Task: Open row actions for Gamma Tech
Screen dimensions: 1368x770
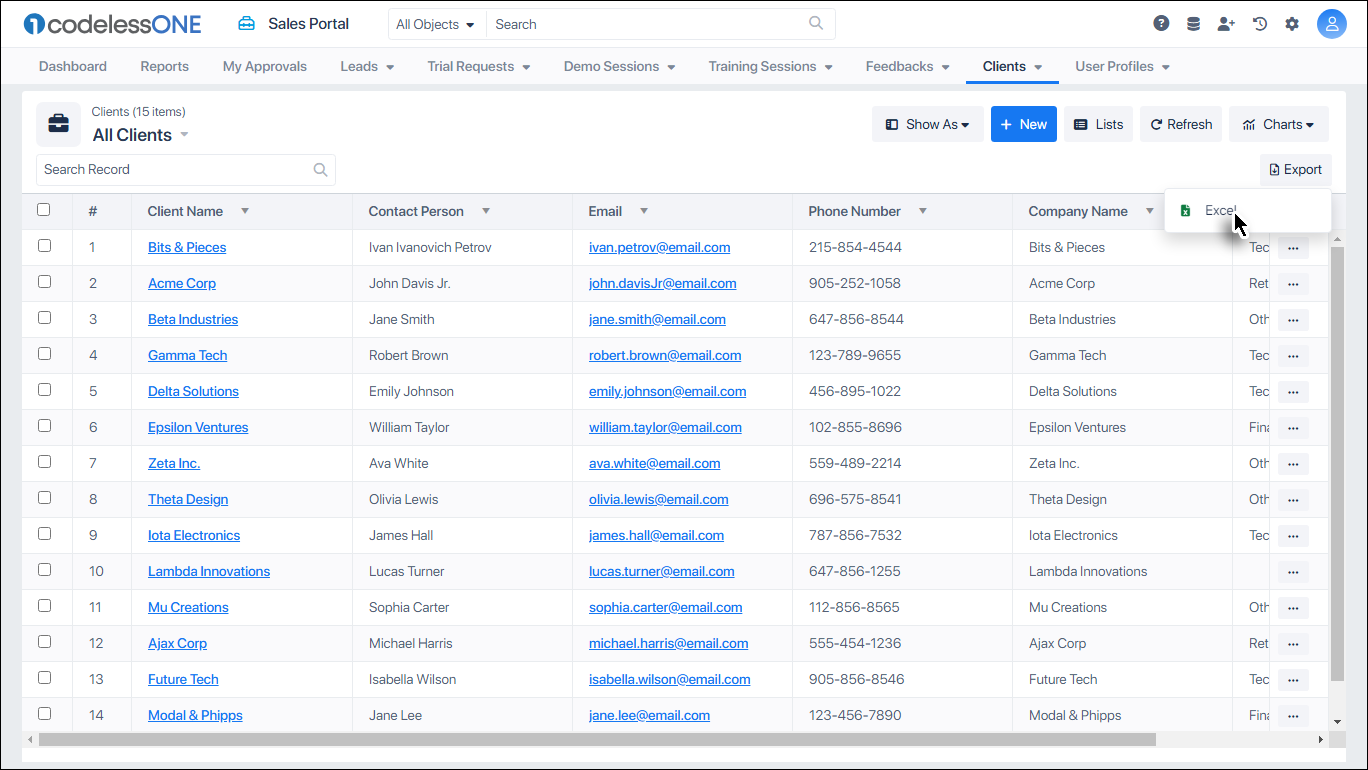Action: tap(1293, 356)
